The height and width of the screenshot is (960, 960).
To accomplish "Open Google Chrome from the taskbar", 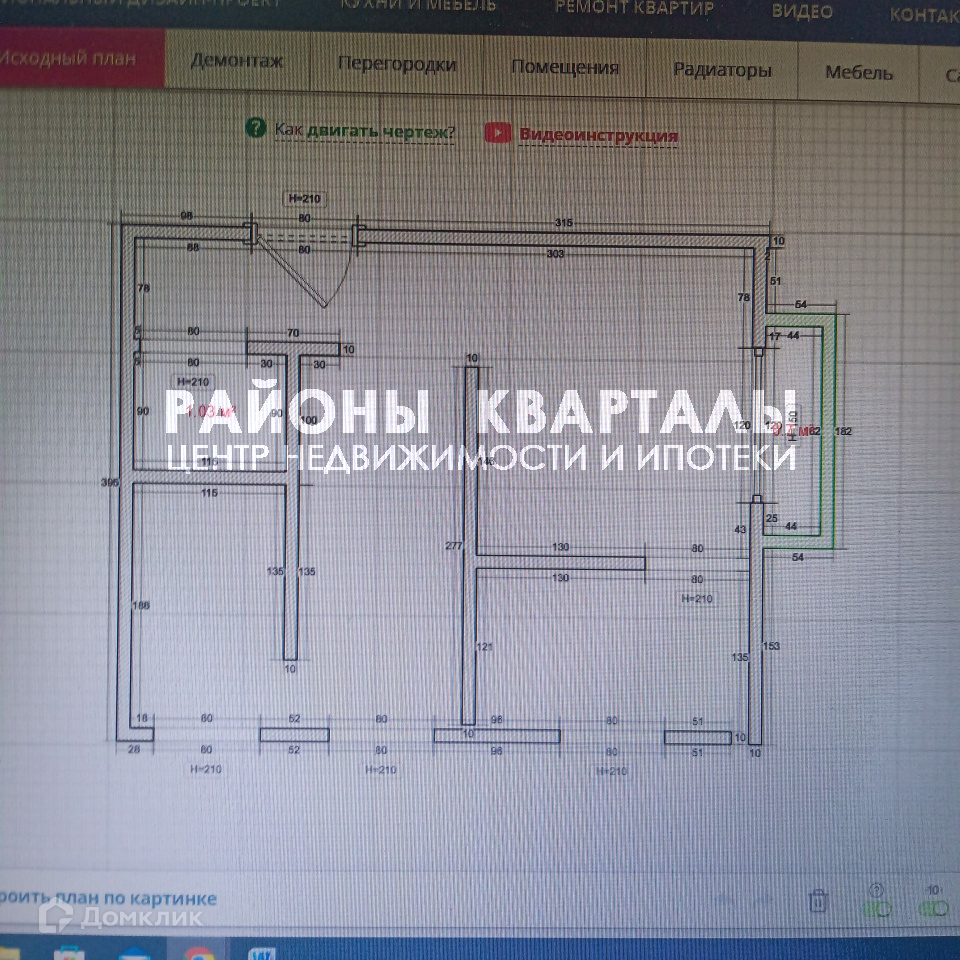I will tap(199, 953).
